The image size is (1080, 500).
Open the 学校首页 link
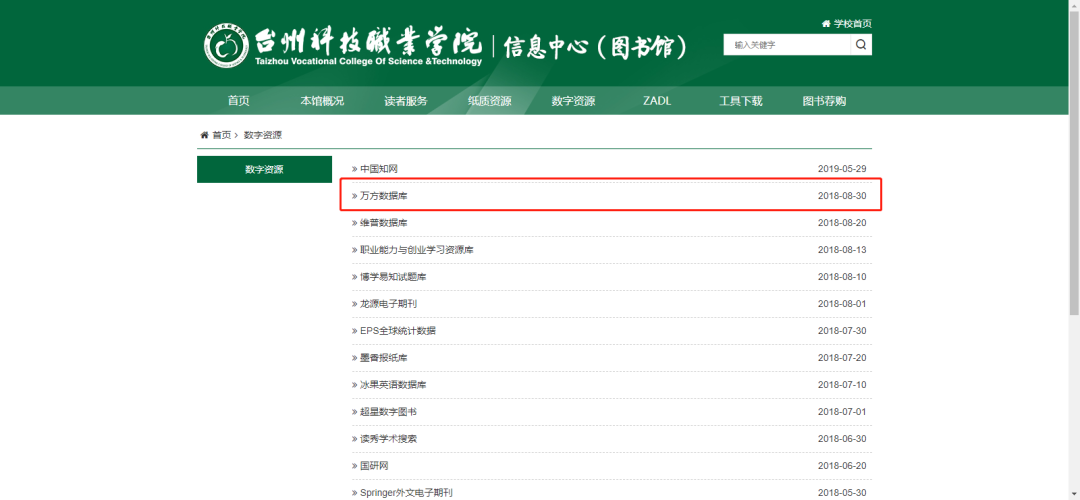tap(853, 23)
